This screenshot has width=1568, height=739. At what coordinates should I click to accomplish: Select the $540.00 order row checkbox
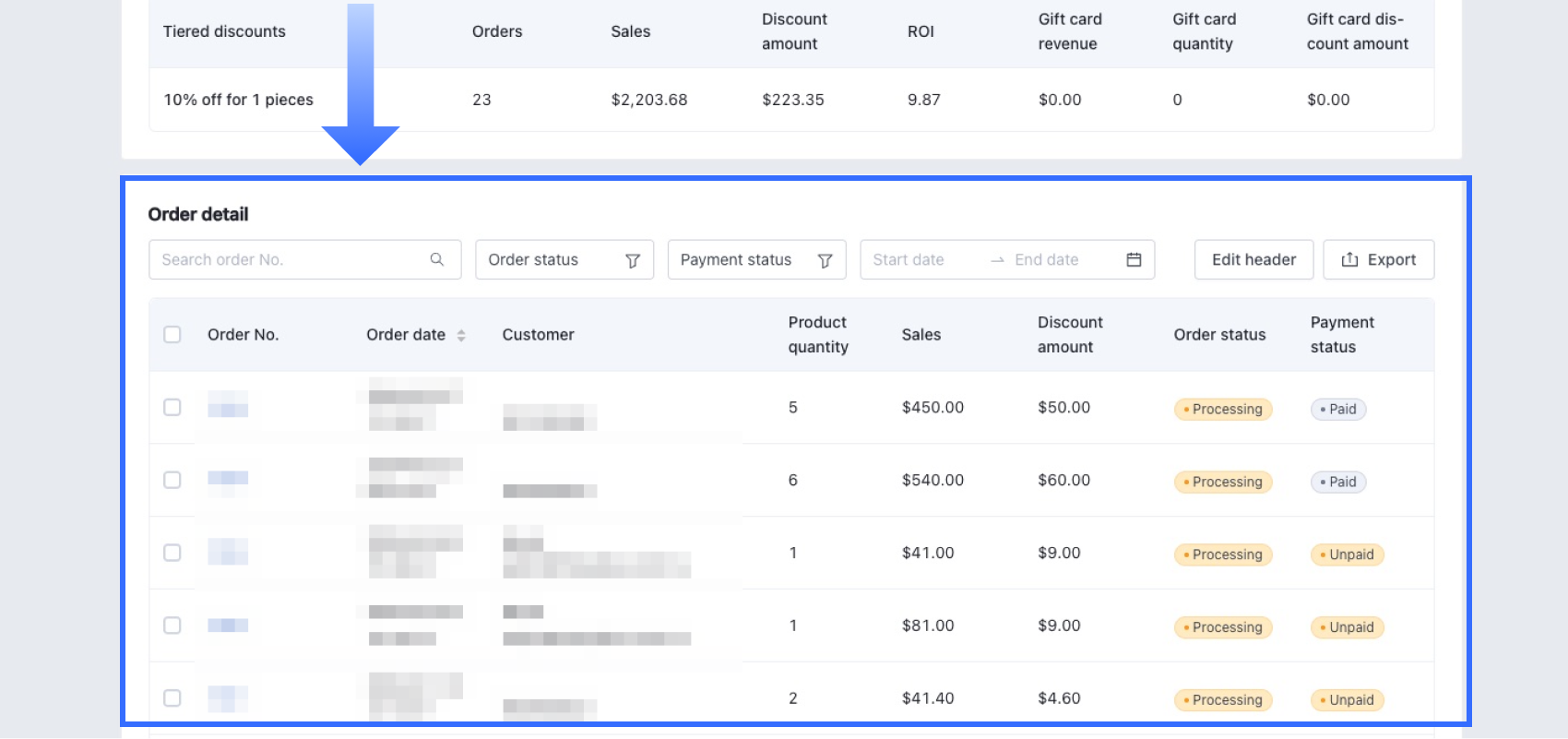point(172,480)
